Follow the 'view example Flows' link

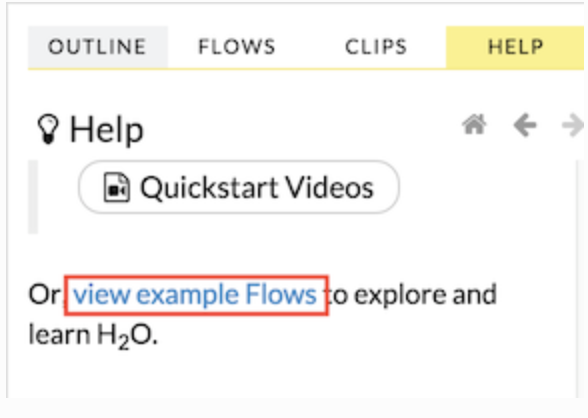(195, 295)
